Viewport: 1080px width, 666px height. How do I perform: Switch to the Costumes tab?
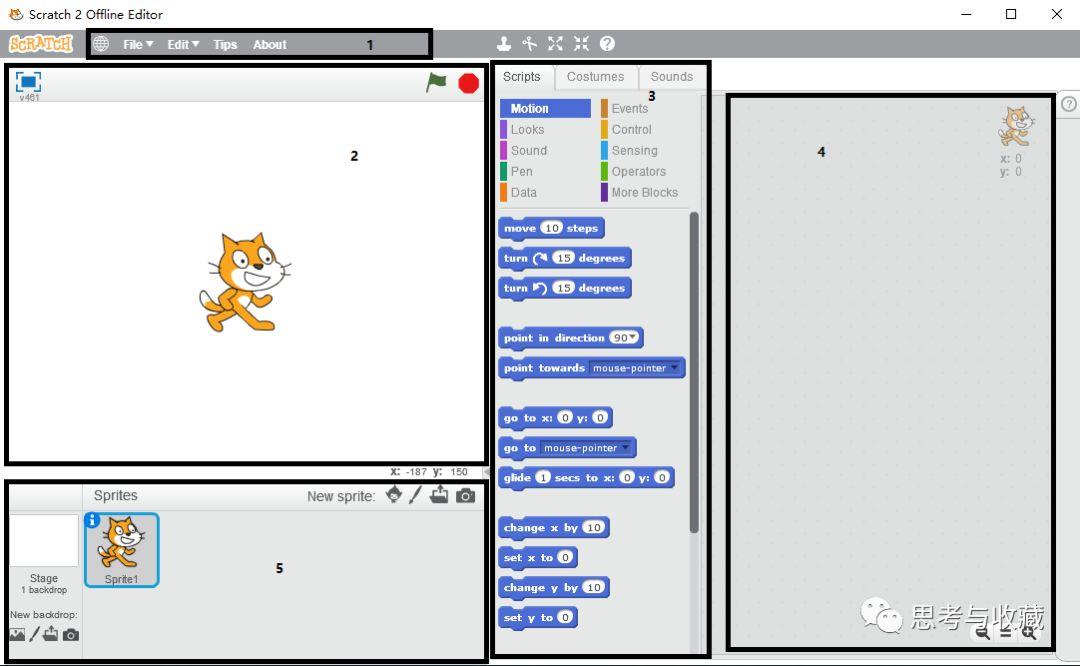click(596, 76)
